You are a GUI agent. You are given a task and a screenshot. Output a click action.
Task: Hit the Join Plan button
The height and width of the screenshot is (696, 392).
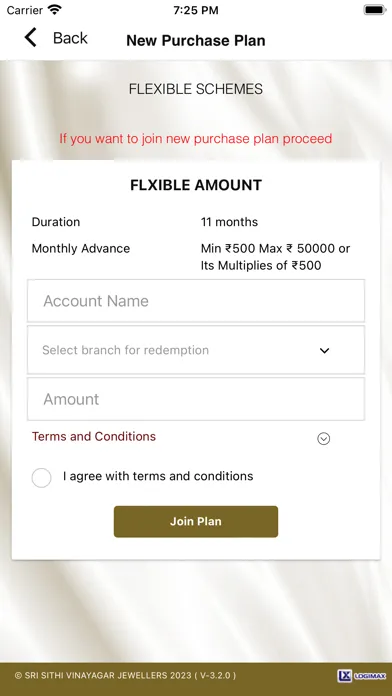[x=196, y=522]
